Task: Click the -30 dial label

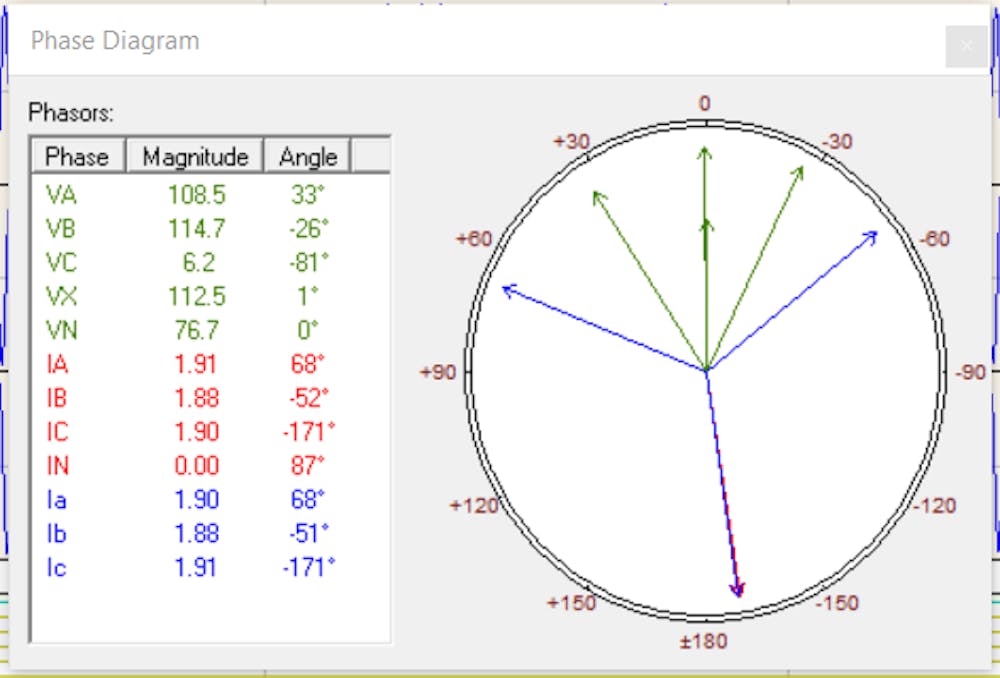Action: point(836,142)
